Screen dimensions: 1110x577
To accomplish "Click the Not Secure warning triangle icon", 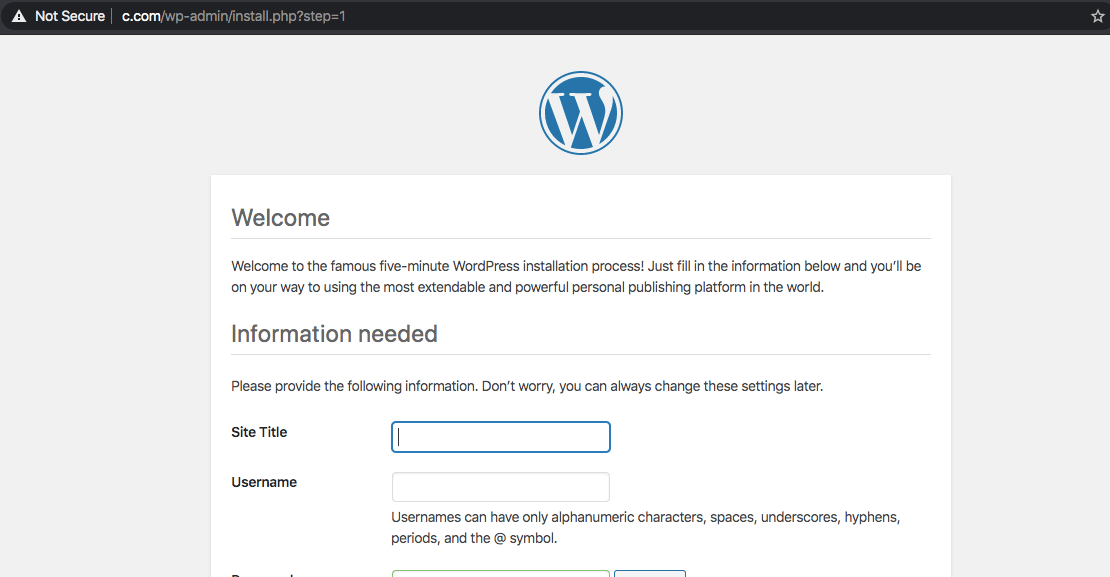I will click(19, 16).
